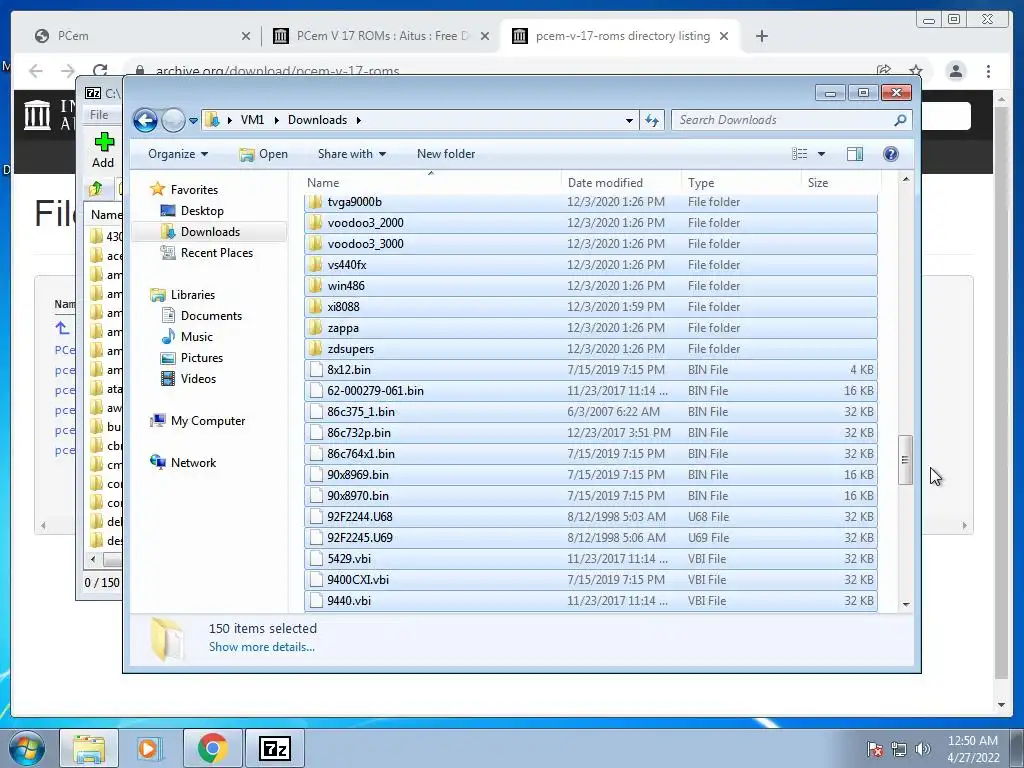Open the views options dropdown arrow
The image size is (1024, 768).
coord(822,154)
